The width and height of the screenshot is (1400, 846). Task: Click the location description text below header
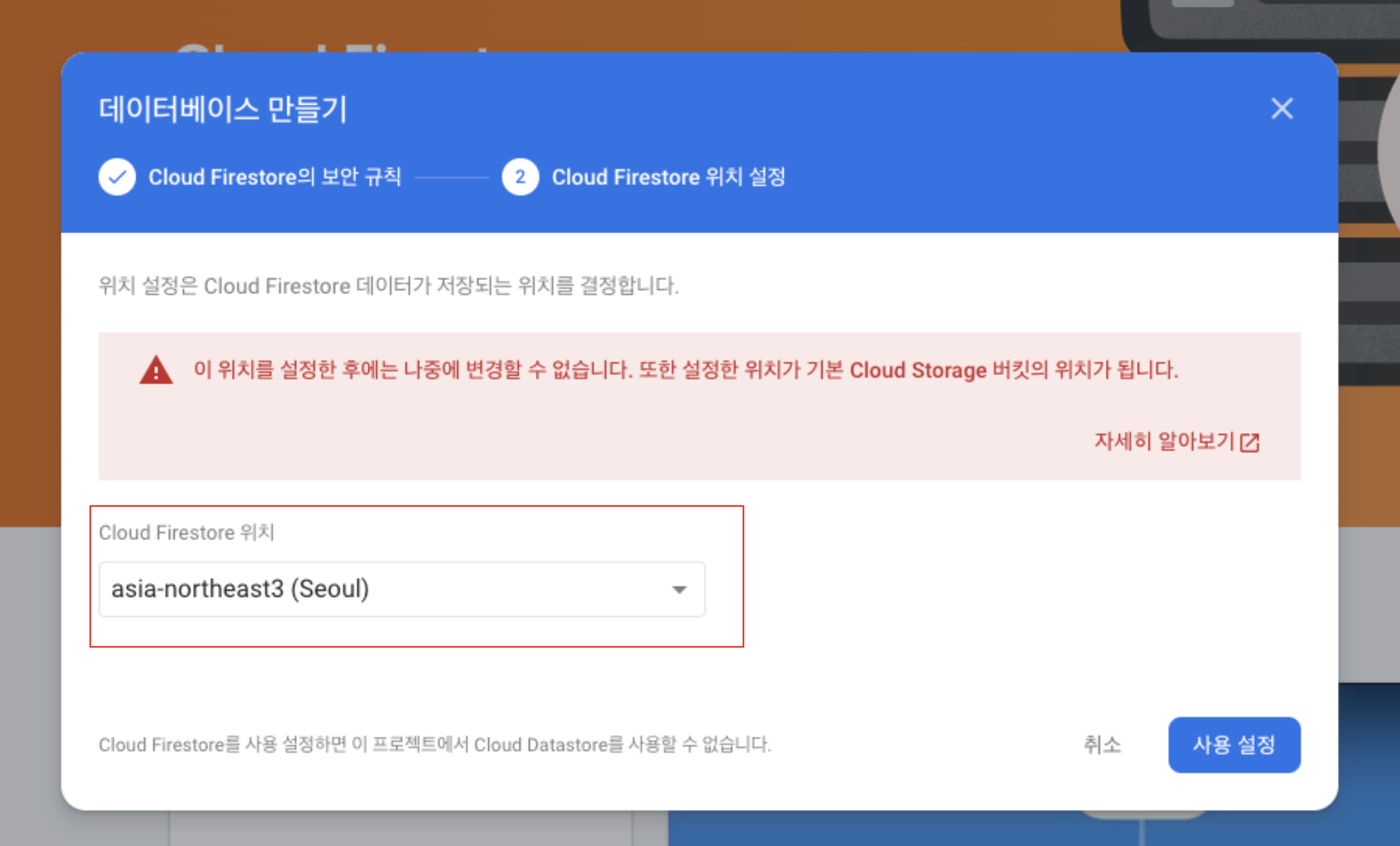point(388,286)
